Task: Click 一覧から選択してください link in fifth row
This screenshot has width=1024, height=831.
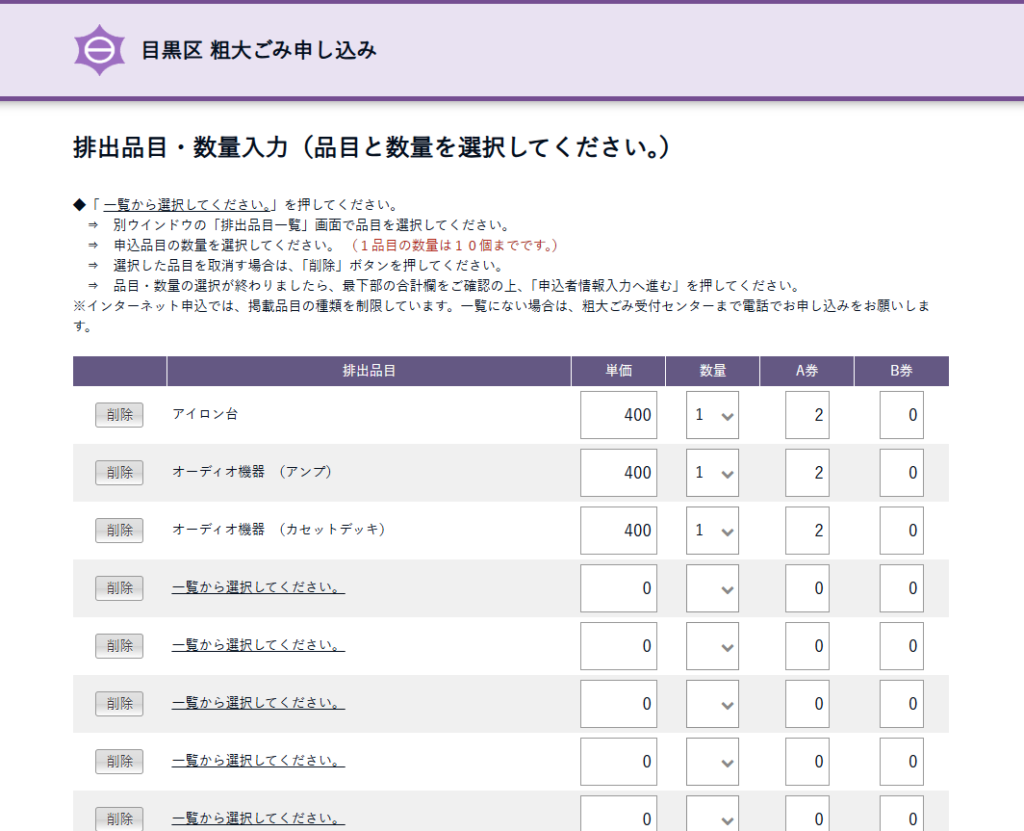Action: tap(258, 646)
